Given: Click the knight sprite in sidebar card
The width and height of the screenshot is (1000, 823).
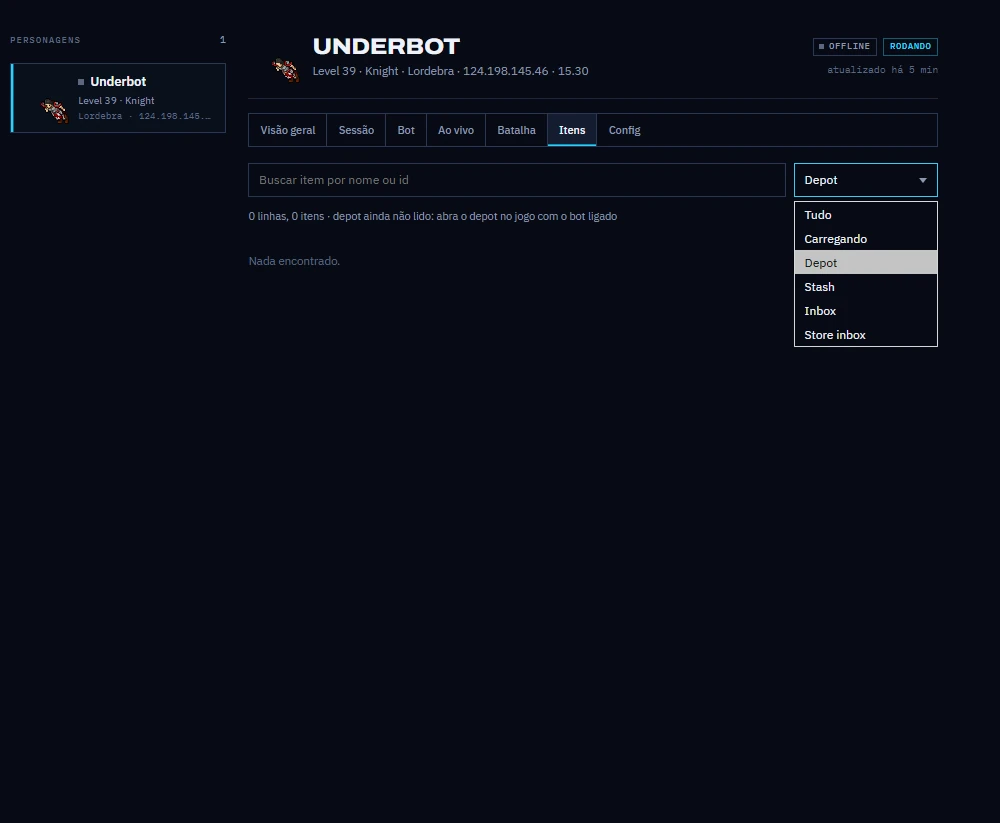Looking at the screenshot, I should (x=55, y=110).
